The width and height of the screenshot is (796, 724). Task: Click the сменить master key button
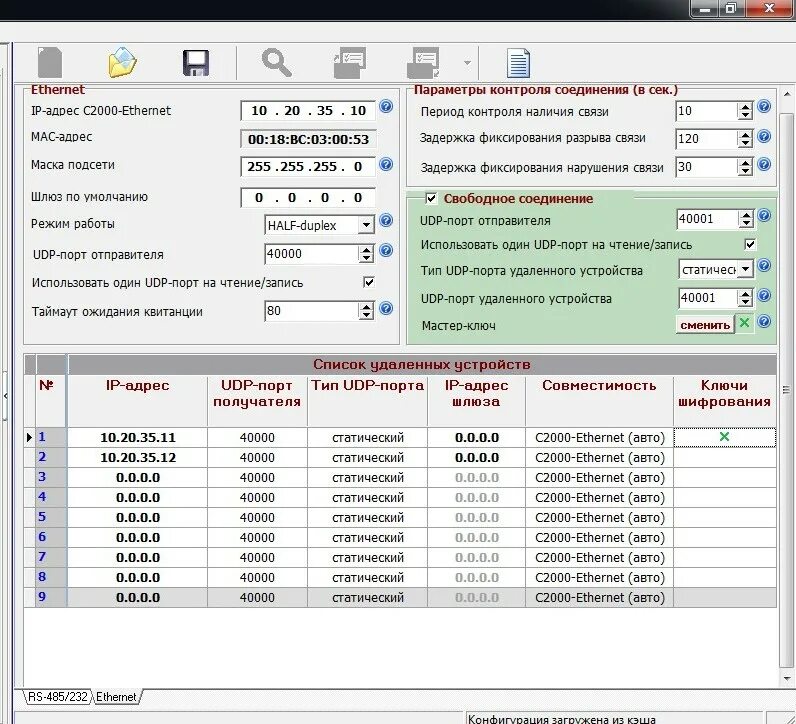[x=705, y=324]
